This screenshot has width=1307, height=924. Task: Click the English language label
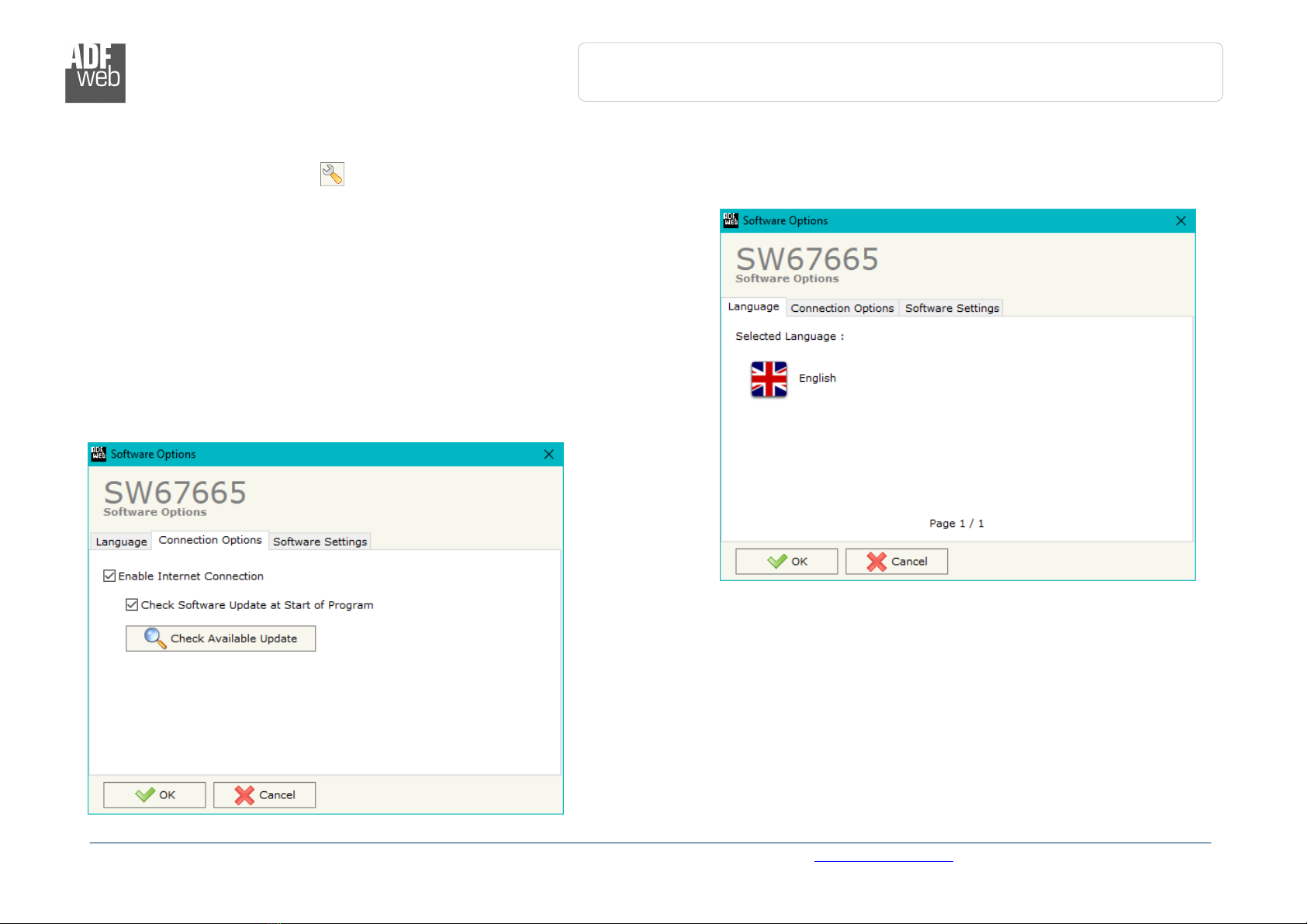tap(818, 378)
